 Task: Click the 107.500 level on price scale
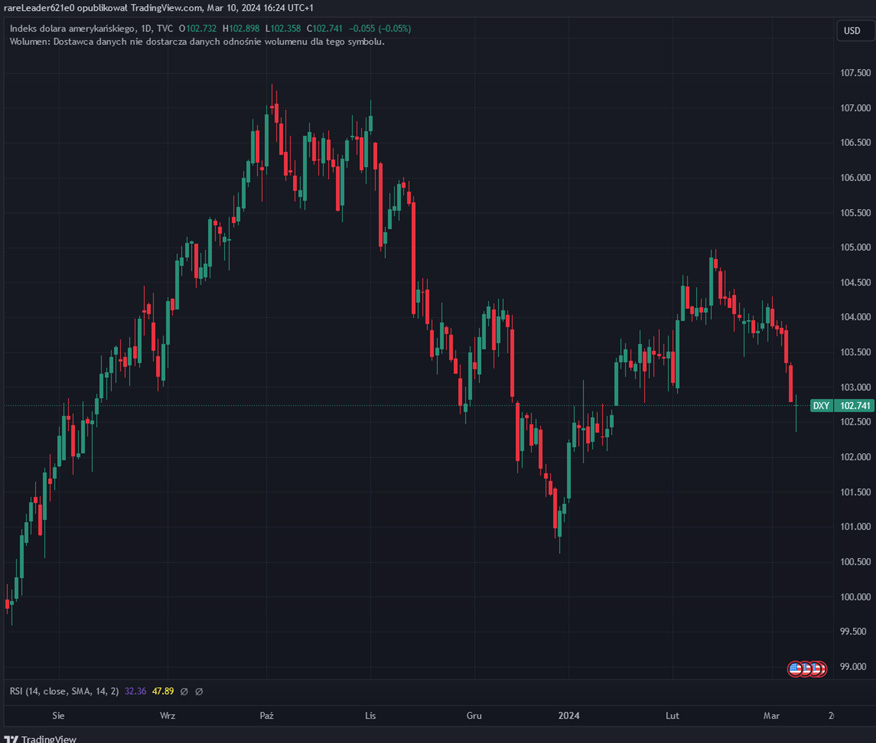pyautogui.click(x=853, y=73)
